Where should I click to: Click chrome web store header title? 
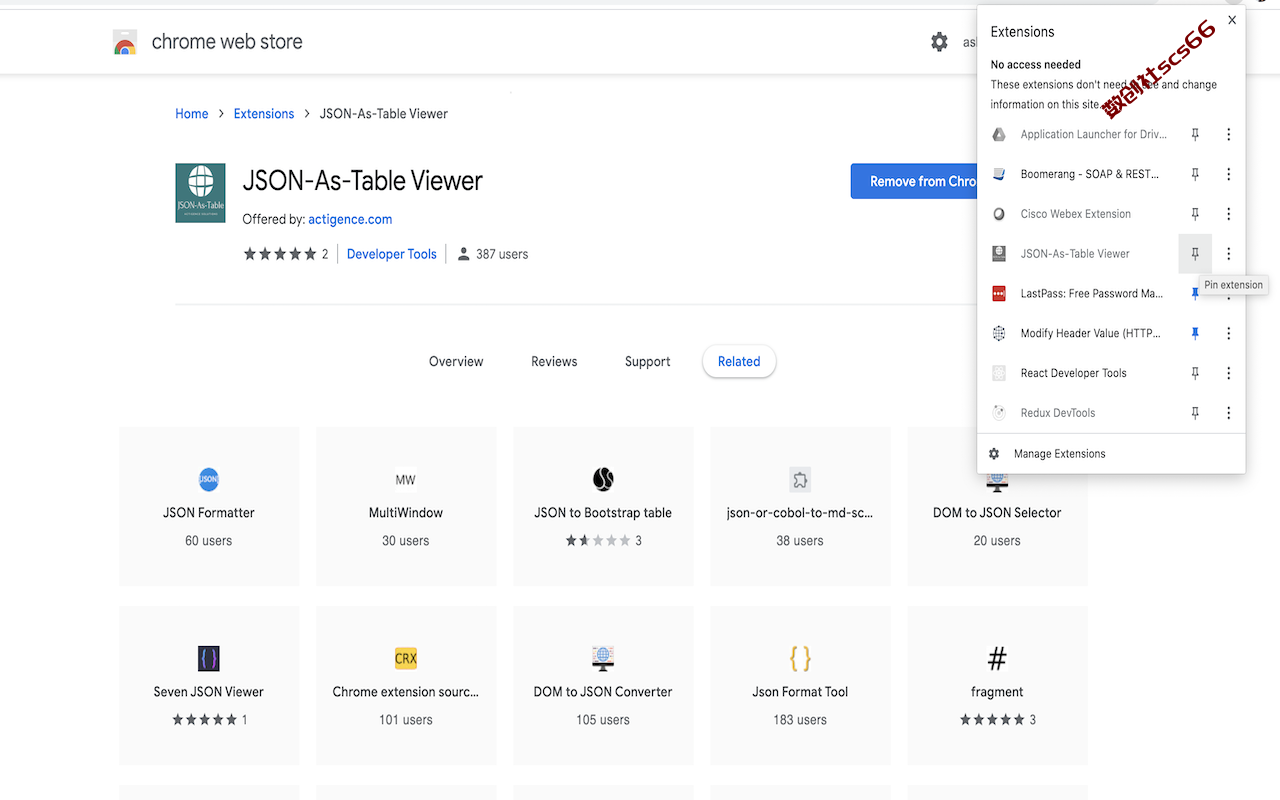(x=227, y=42)
